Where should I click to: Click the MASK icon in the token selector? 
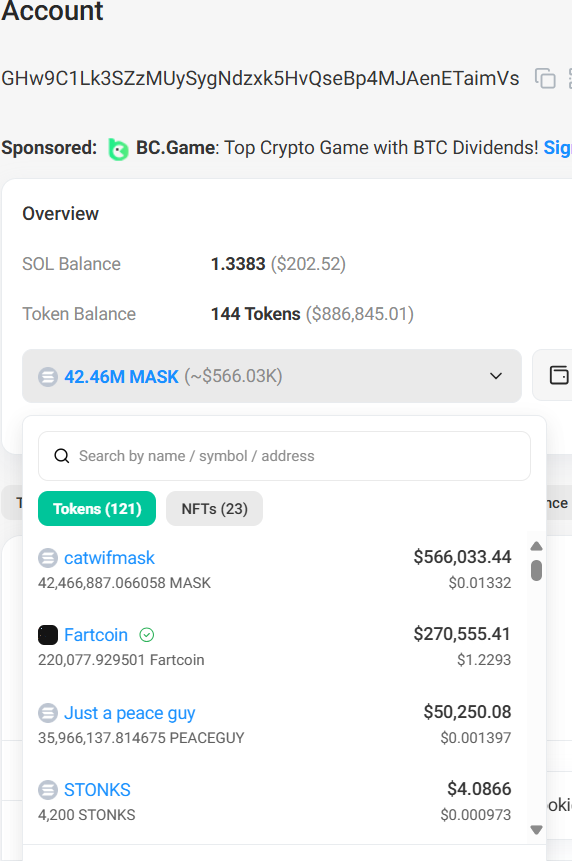(48, 377)
